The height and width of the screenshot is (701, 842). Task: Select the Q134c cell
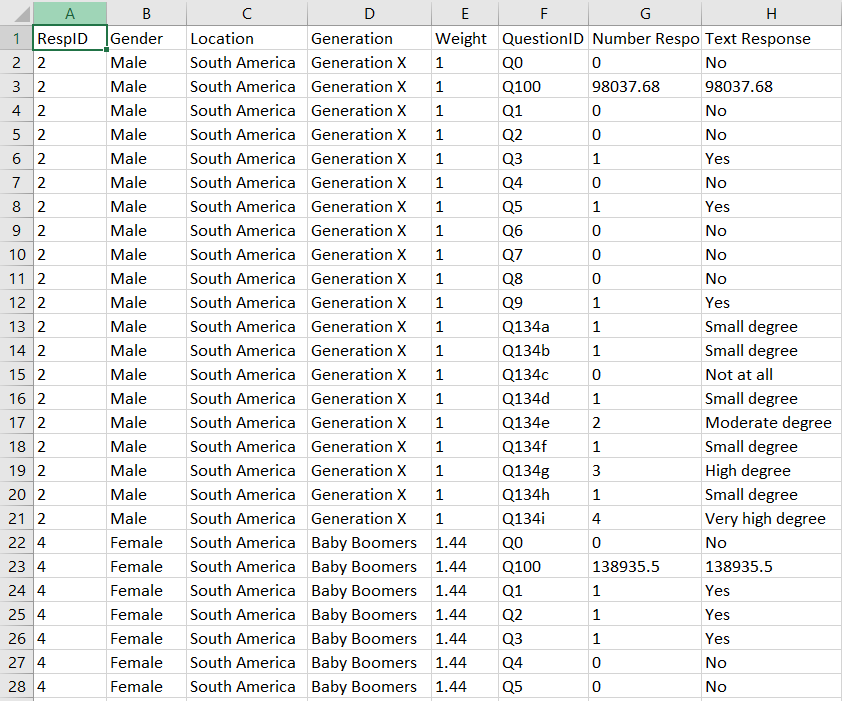[x=542, y=375]
